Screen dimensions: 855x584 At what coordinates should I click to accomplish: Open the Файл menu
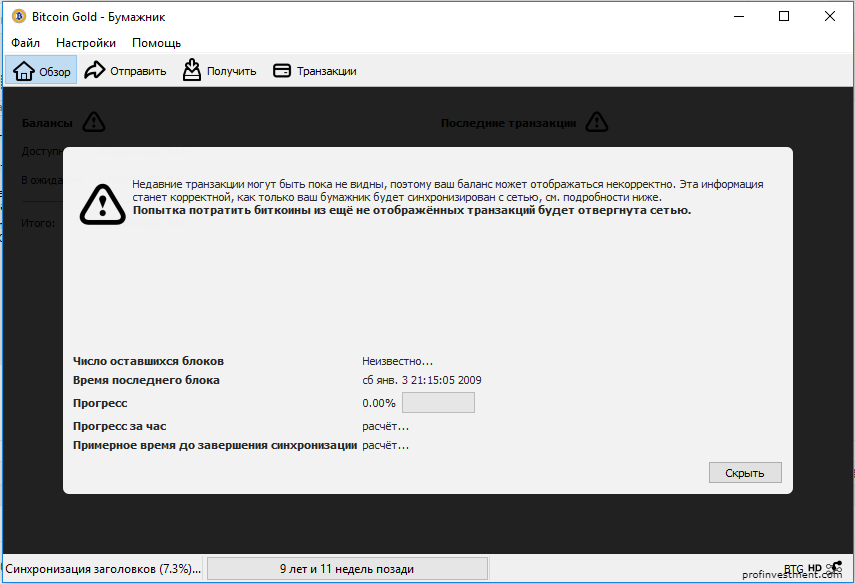(25, 43)
